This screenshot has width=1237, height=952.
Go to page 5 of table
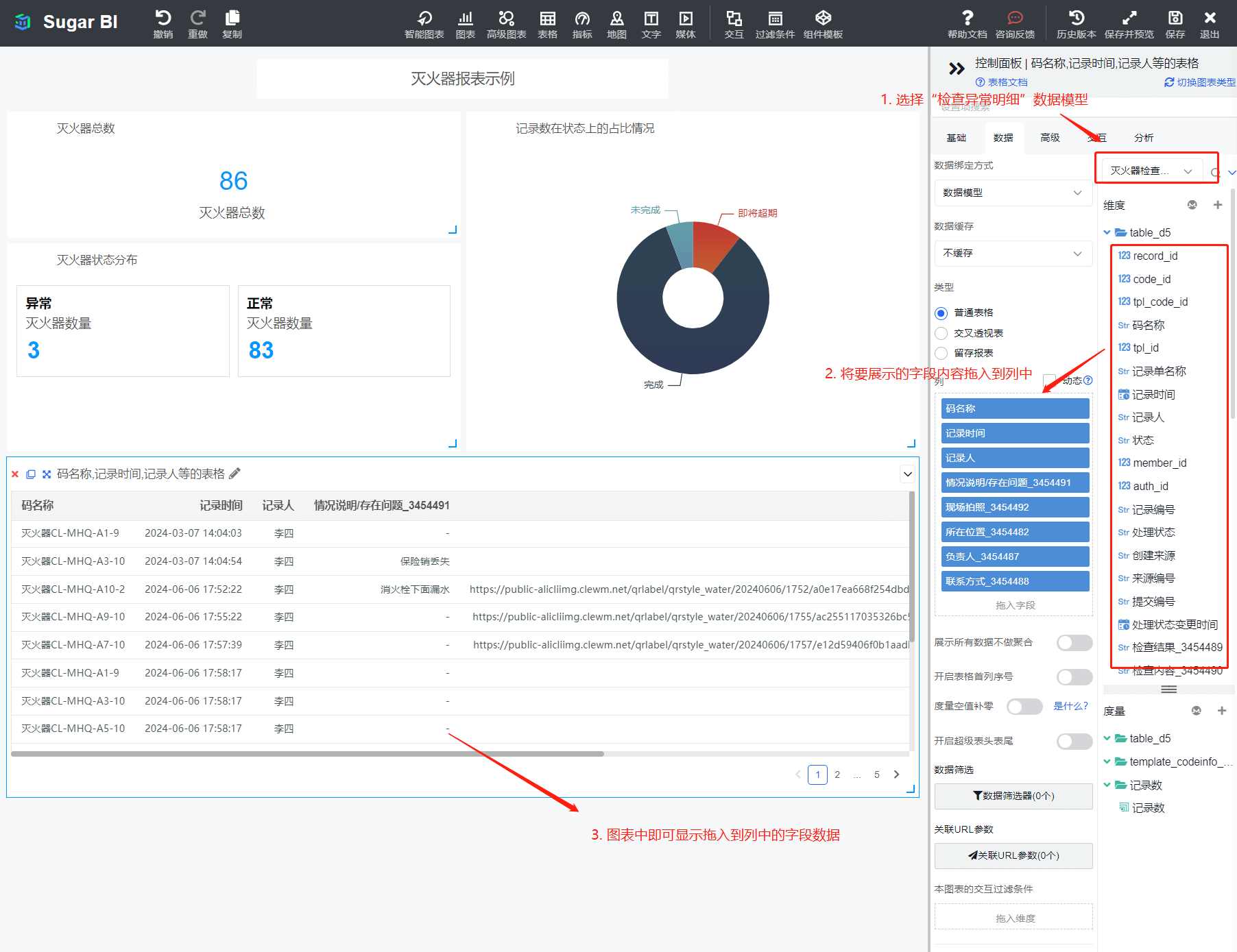[876, 774]
